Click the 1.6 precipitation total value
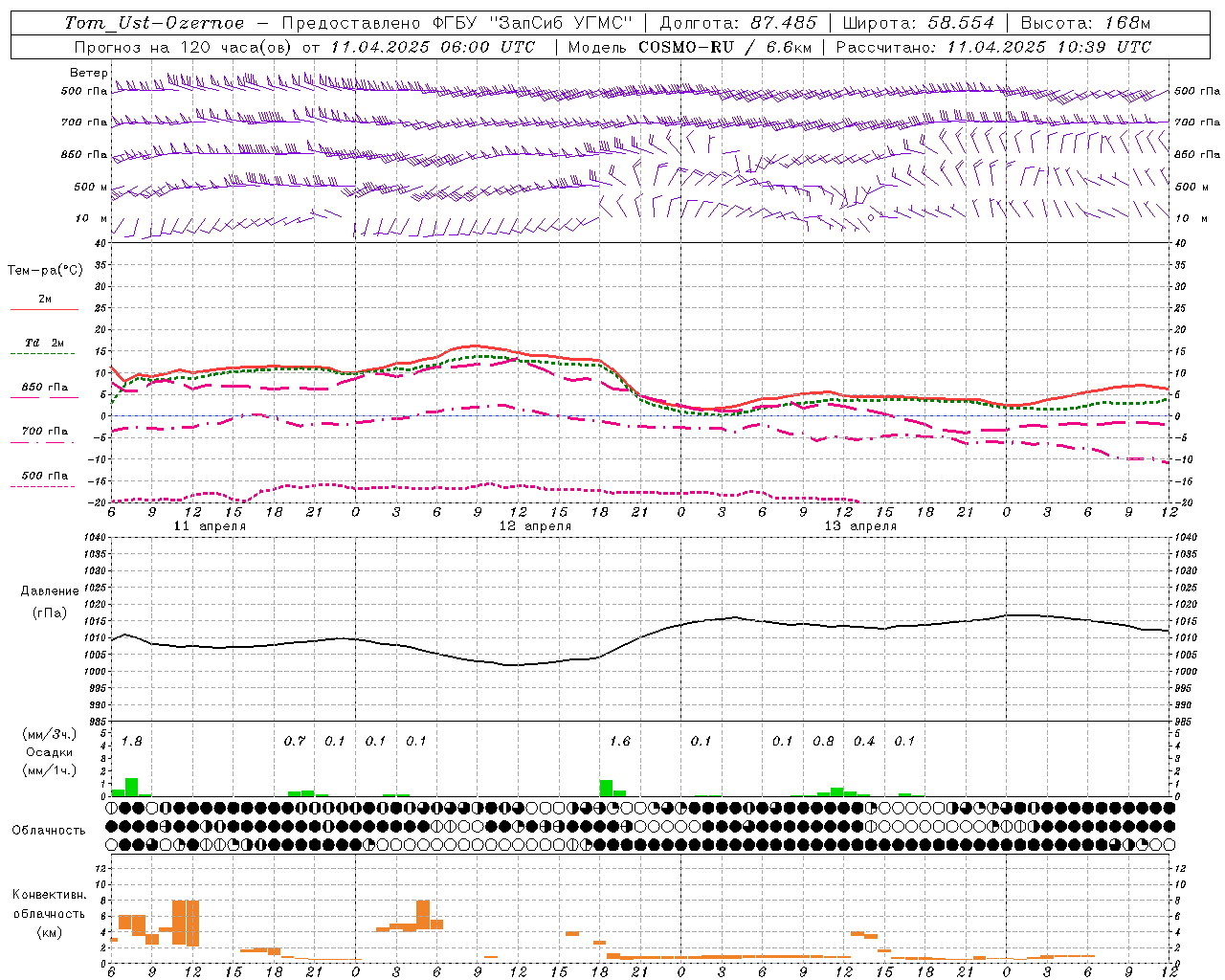 click(x=619, y=741)
